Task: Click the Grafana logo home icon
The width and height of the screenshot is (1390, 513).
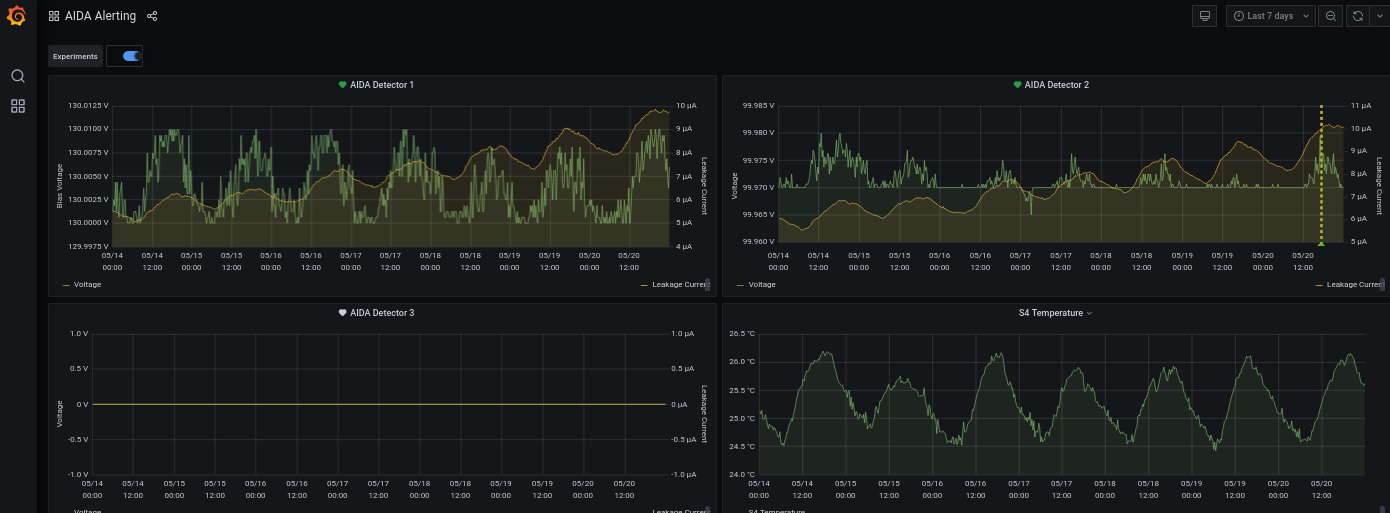Action: (x=17, y=17)
